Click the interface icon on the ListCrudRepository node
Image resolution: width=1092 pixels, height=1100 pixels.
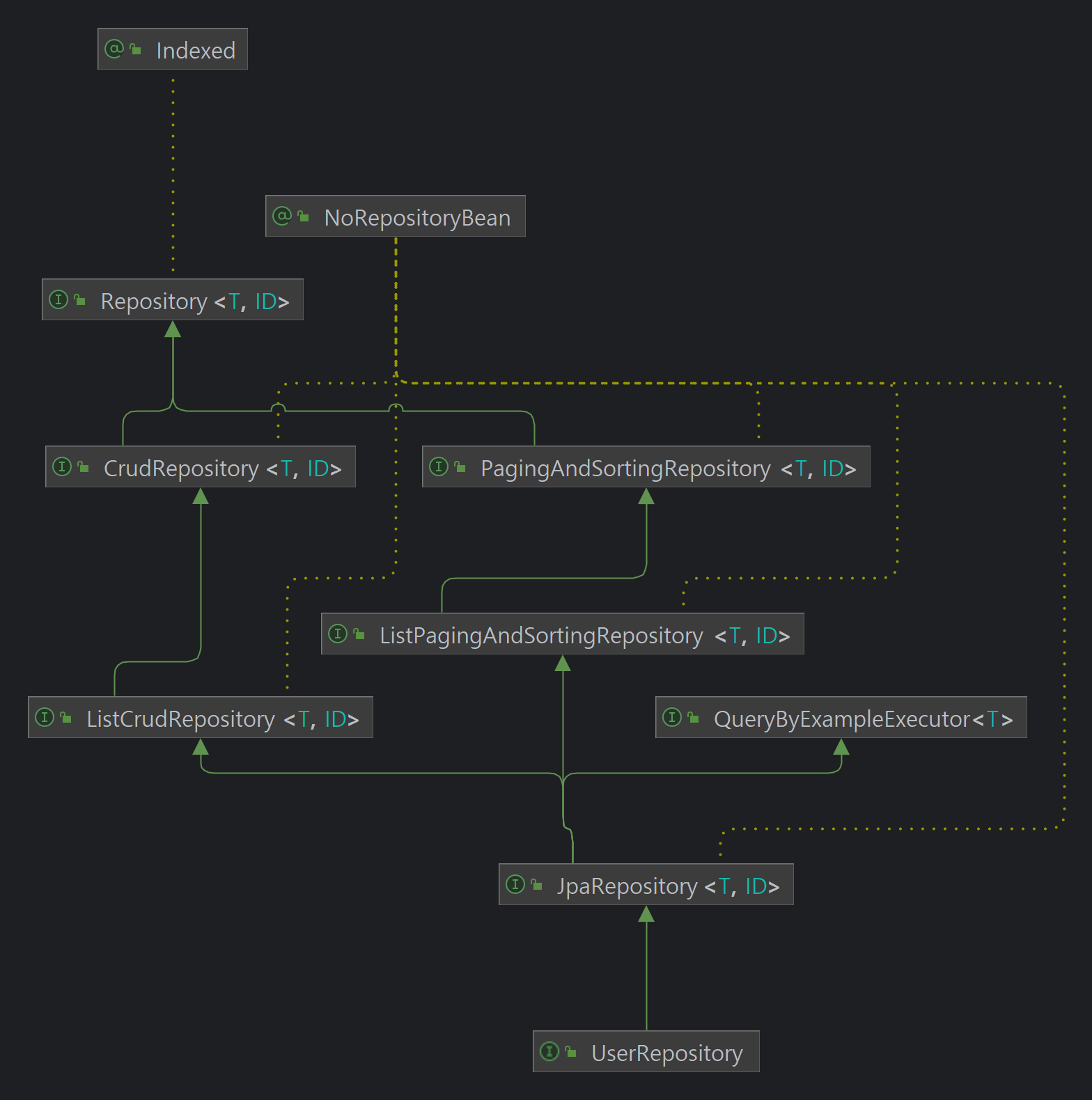(x=45, y=717)
